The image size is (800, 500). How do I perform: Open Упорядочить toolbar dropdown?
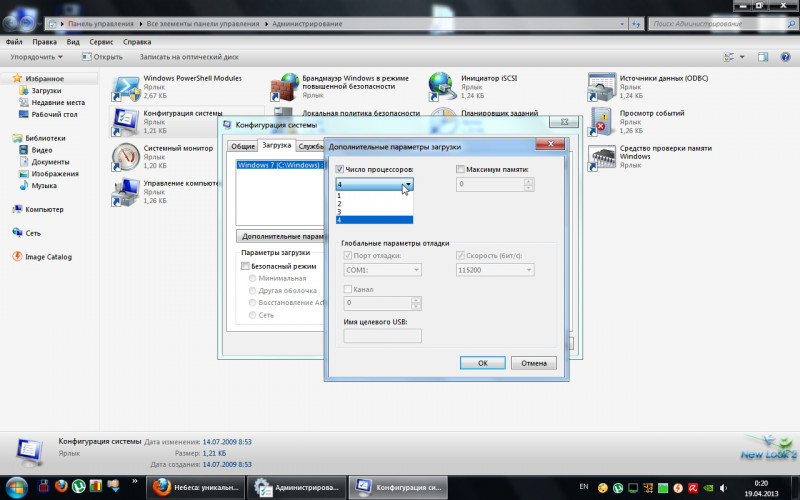pyautogui.click(x=36, y=57)
